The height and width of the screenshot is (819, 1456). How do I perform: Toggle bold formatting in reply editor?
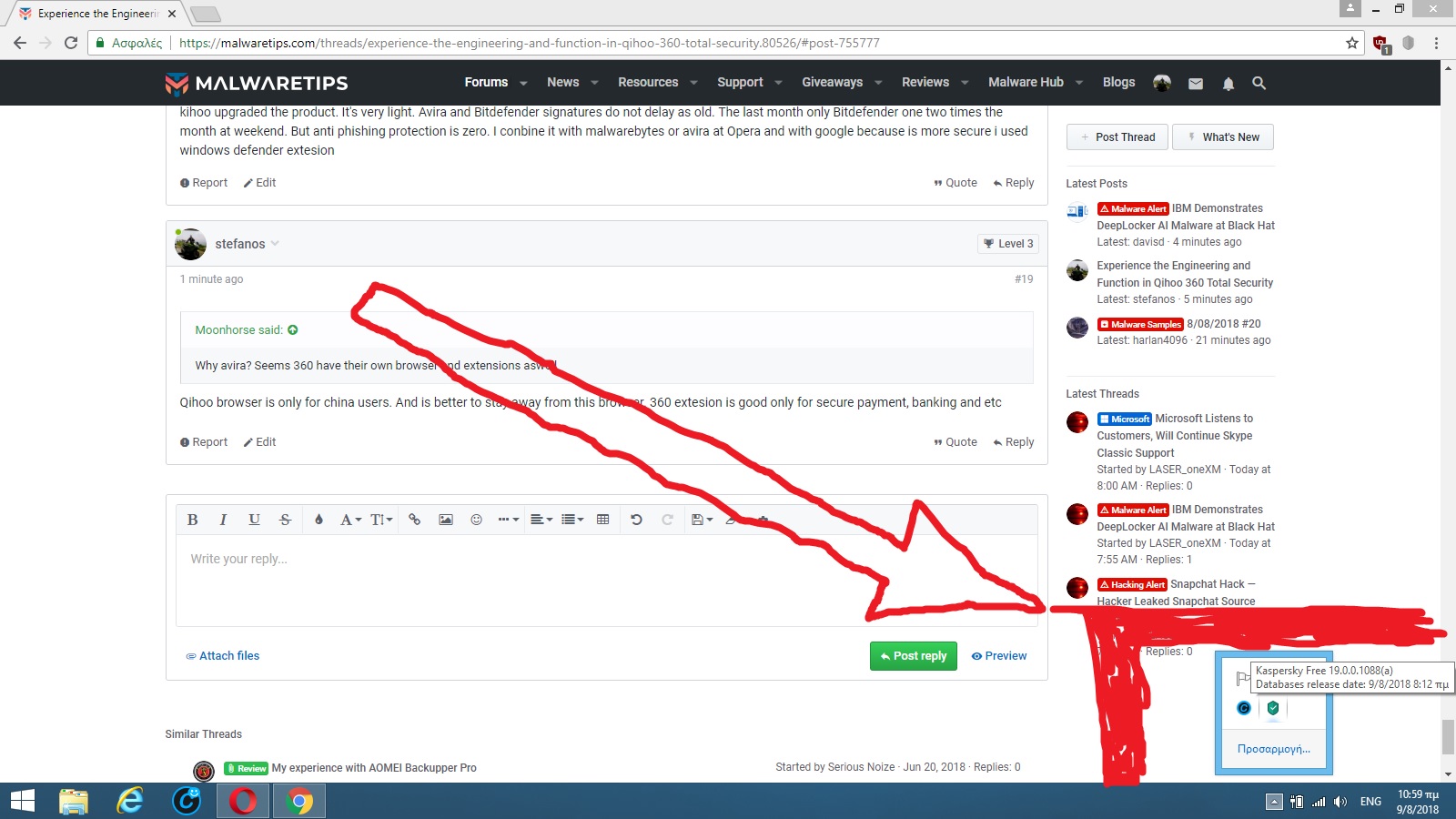pos(192,520)
